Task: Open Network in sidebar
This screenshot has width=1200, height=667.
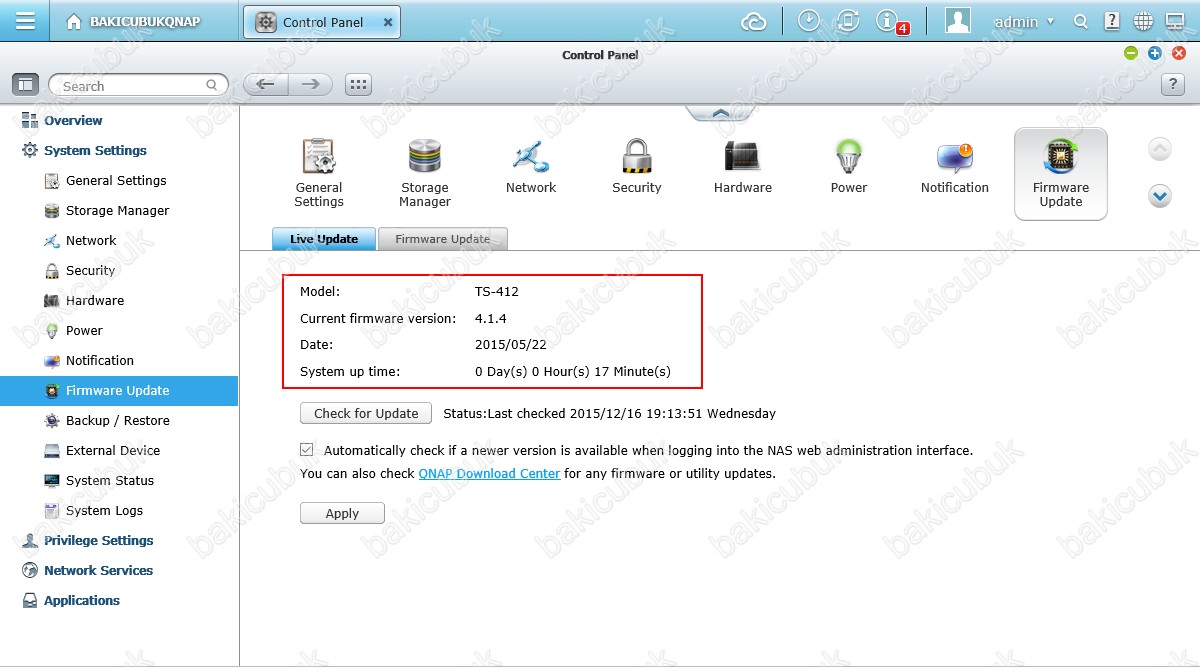Action: [x=91, y=240]
